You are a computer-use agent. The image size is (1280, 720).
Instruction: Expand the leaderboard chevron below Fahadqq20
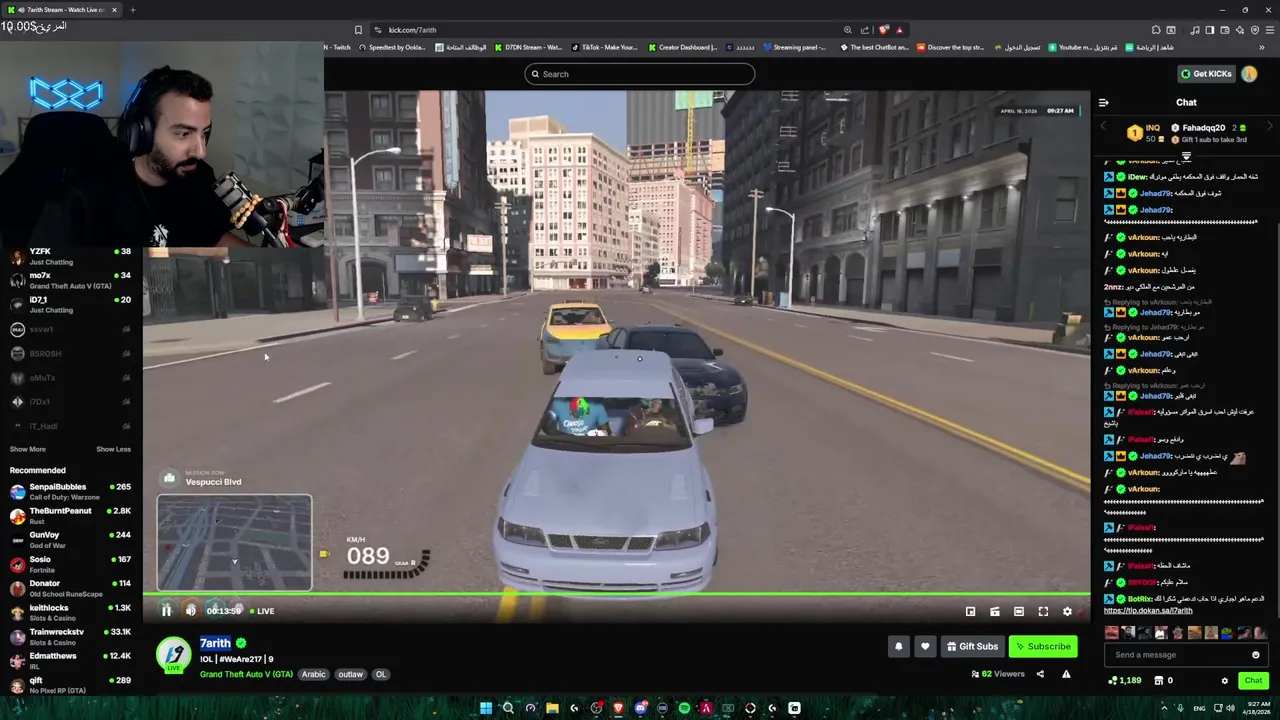click(x=1186, y=156)
